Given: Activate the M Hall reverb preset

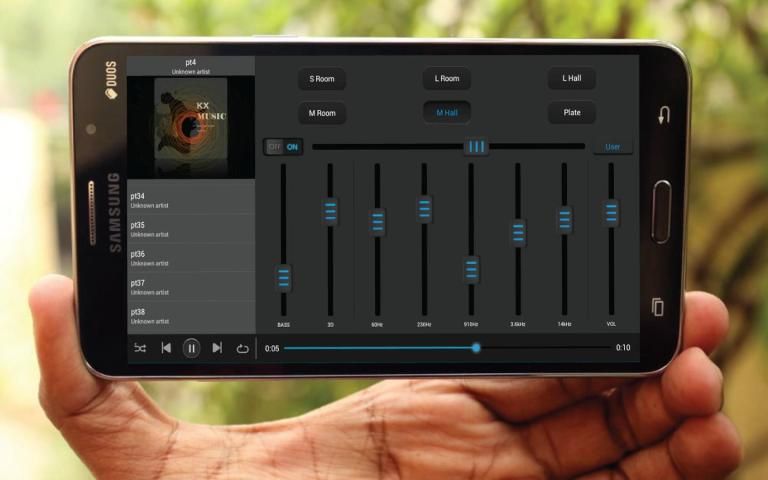Looking at the screenshot, I should (x=446, y=113).
